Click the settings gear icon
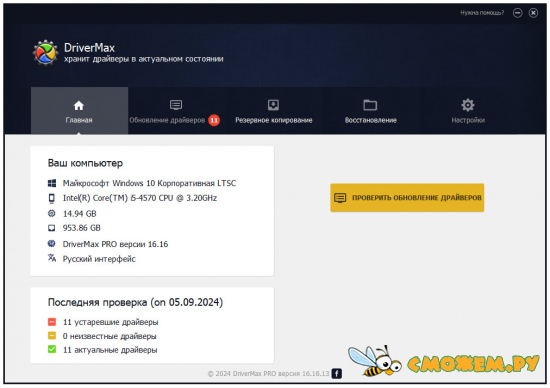This screenshot has width=550, height=388. click(x=468, y=105)
